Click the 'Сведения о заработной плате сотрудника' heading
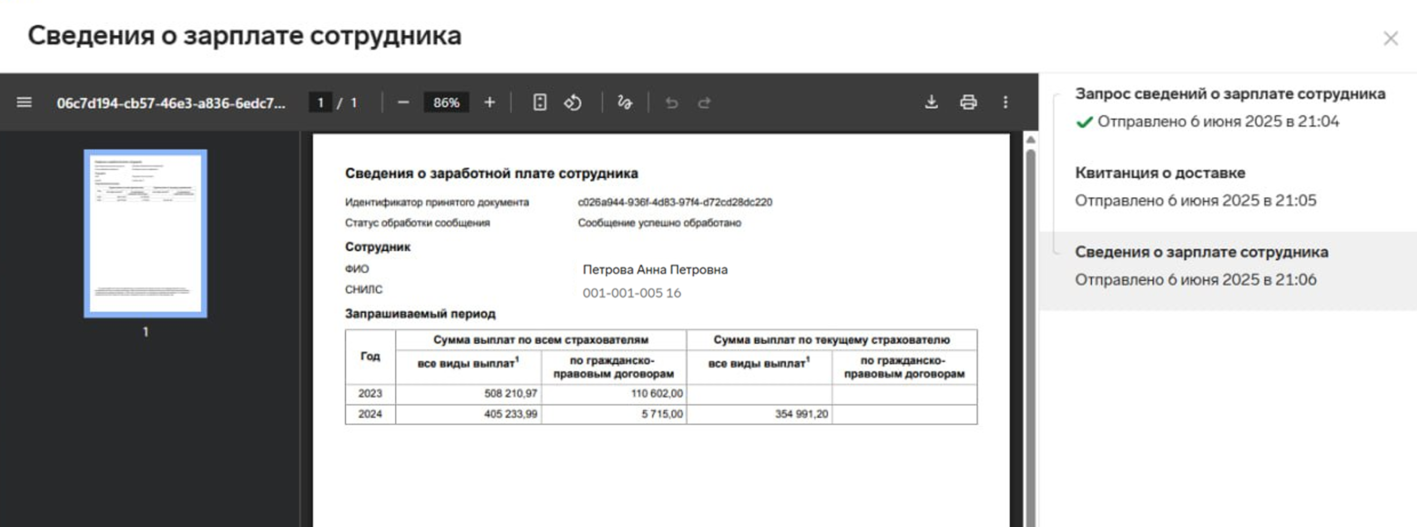Image resolution: width=1417 pixels, height=527 pixels. pos(491,174)
